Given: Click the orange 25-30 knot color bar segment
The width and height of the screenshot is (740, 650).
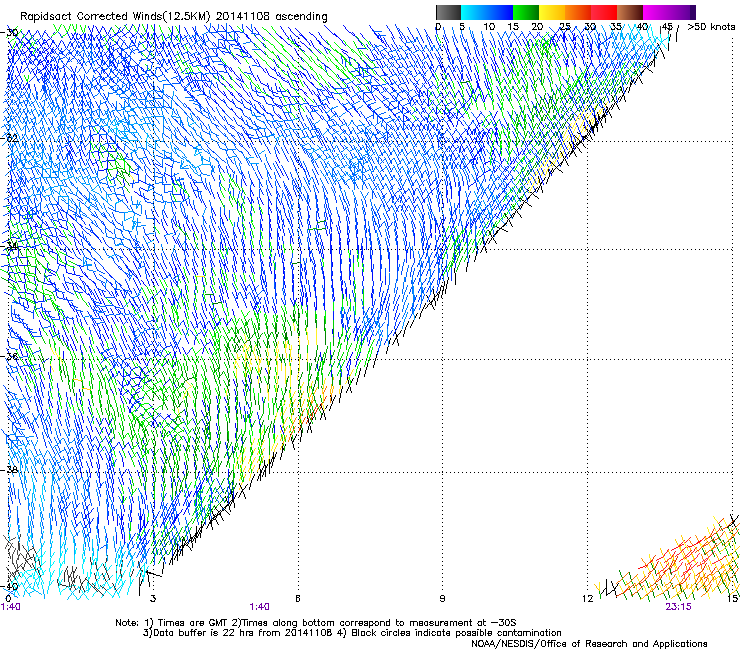Looking at the screenshot, I should pyautogui.click(x=578, y=12).
